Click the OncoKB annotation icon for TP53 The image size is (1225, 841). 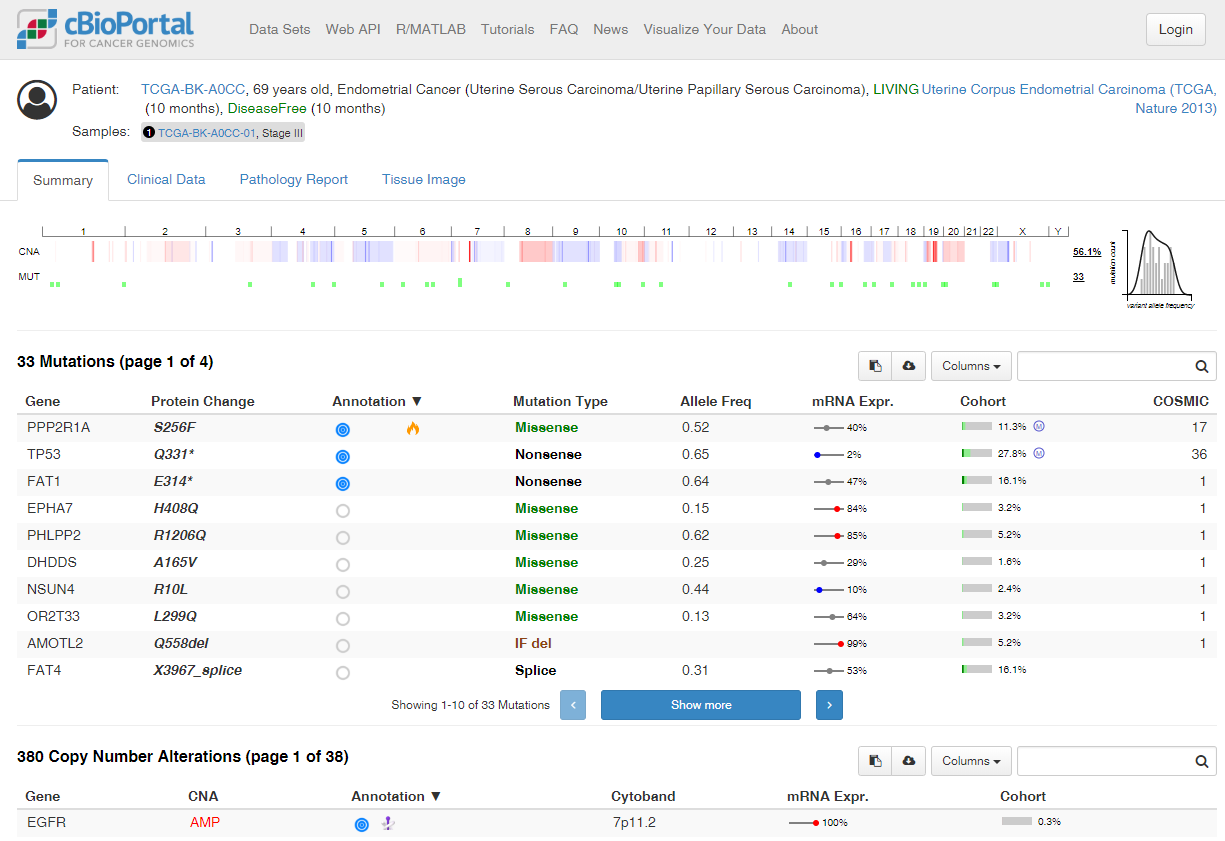pos(343,456)
